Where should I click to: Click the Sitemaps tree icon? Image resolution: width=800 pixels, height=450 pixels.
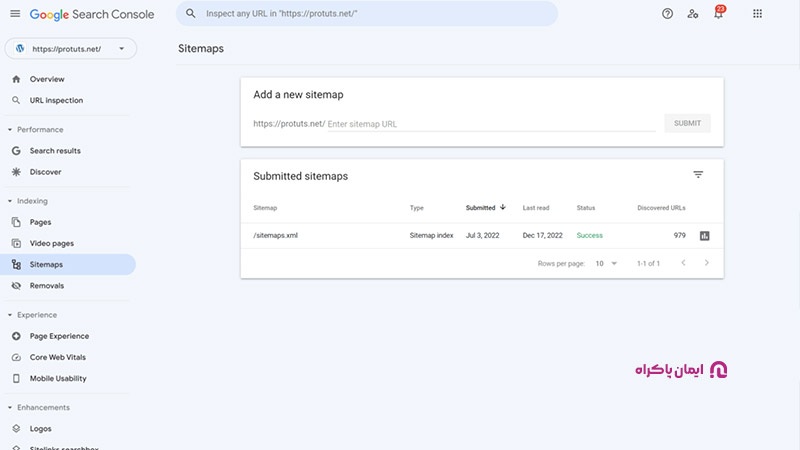[x=16, y=265]
